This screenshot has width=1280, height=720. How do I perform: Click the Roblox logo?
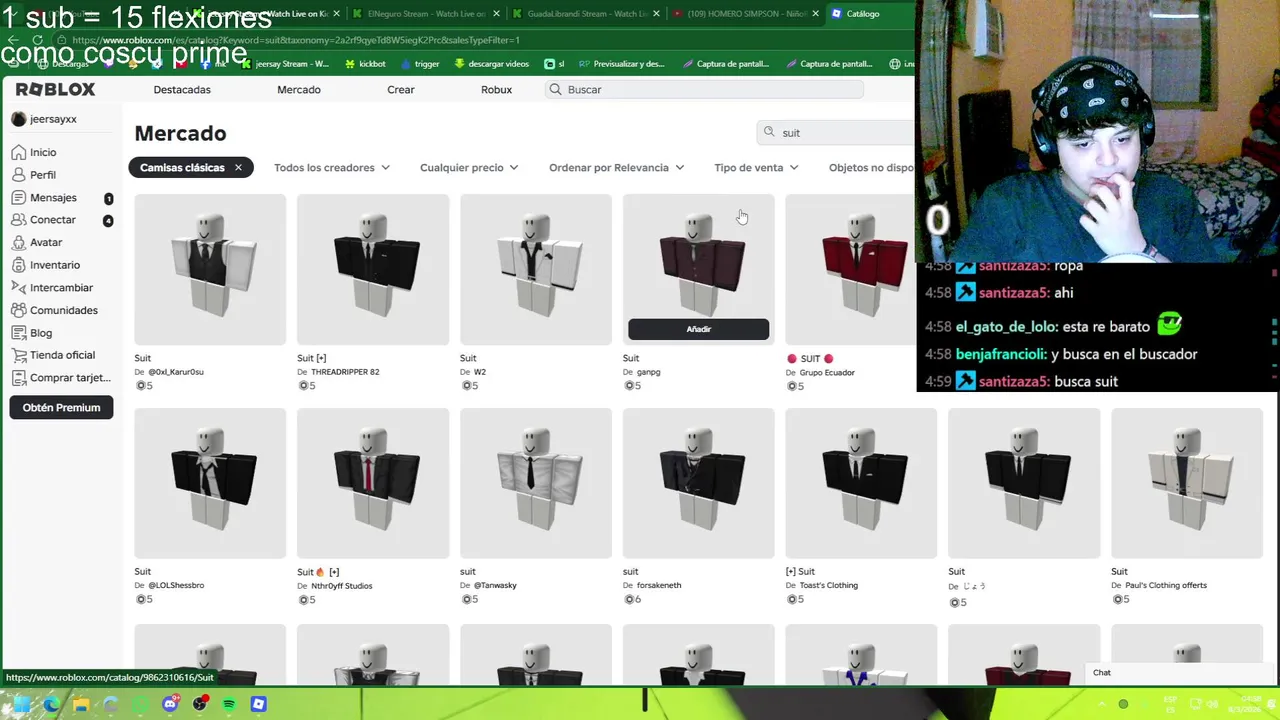[55, 89]
